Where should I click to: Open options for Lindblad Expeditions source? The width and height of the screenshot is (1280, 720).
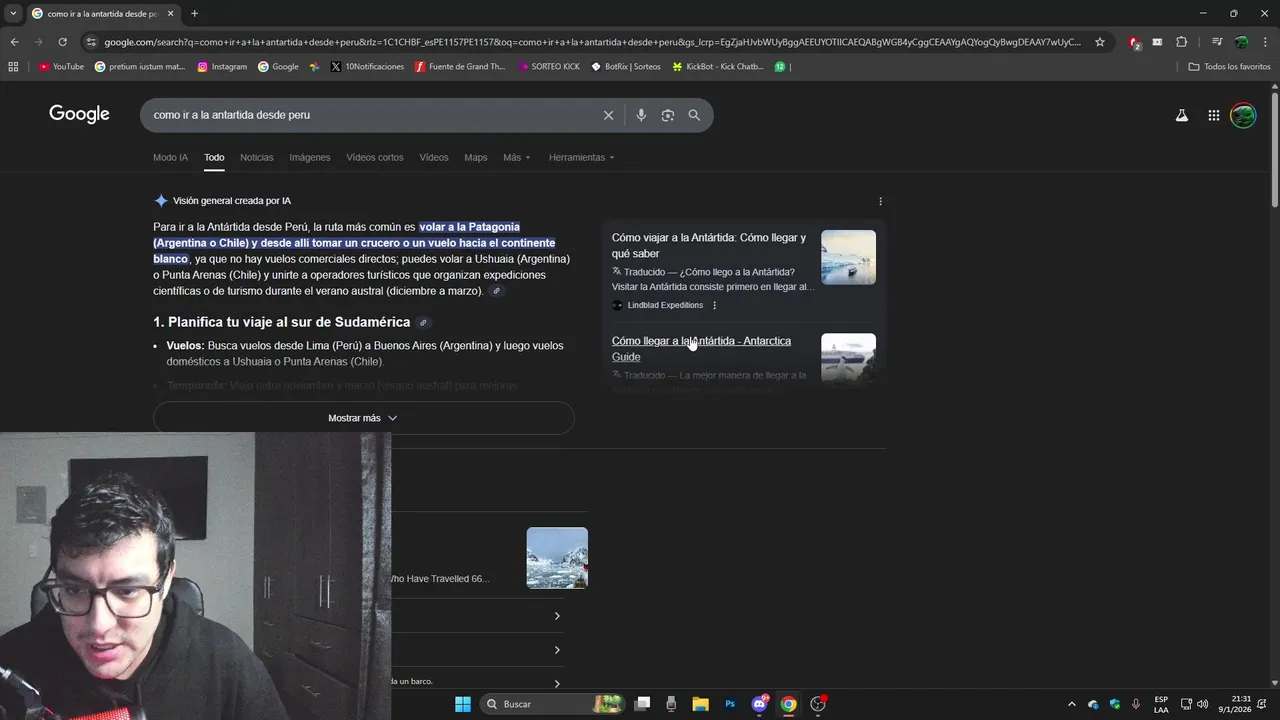coord(714,305)
